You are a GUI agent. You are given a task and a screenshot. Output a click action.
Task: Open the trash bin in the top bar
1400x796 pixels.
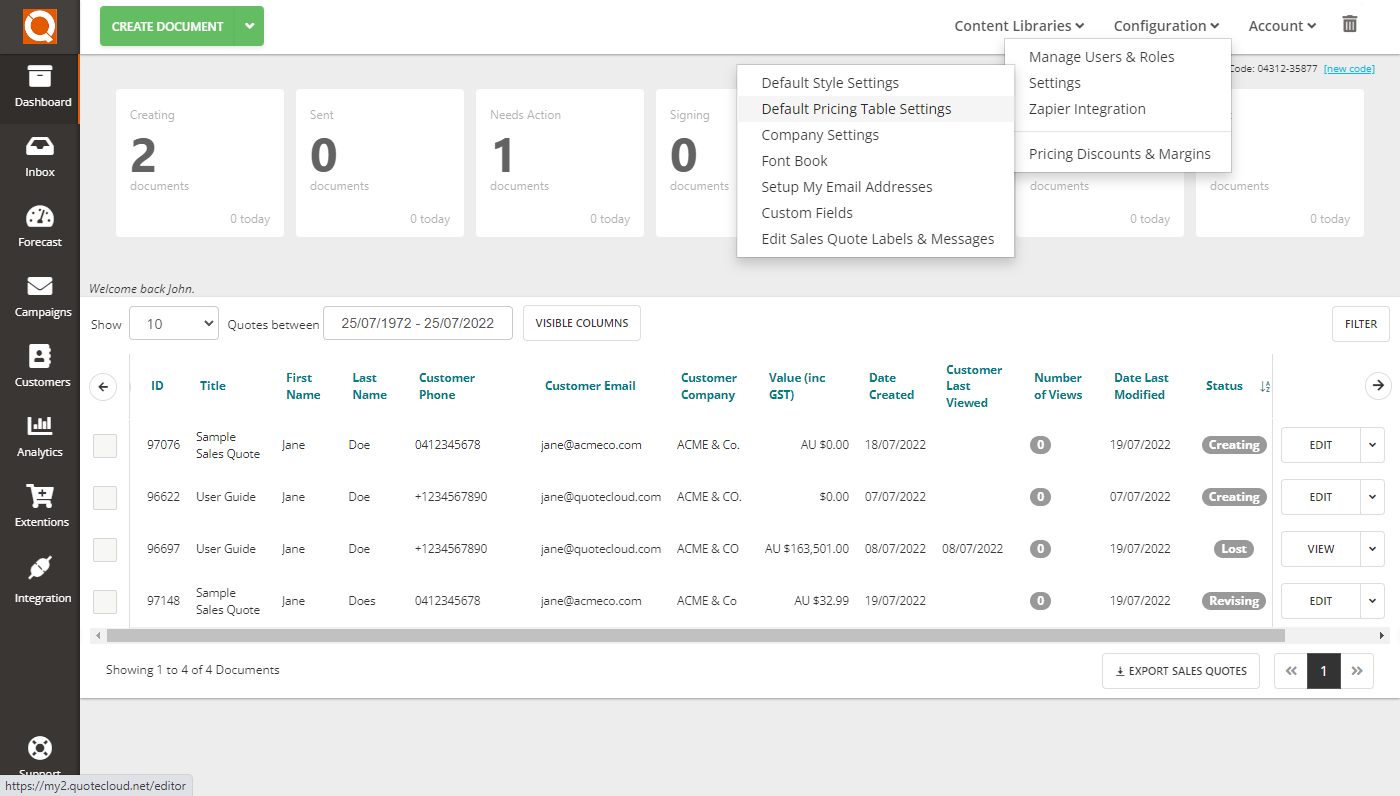coord(1349,24)
